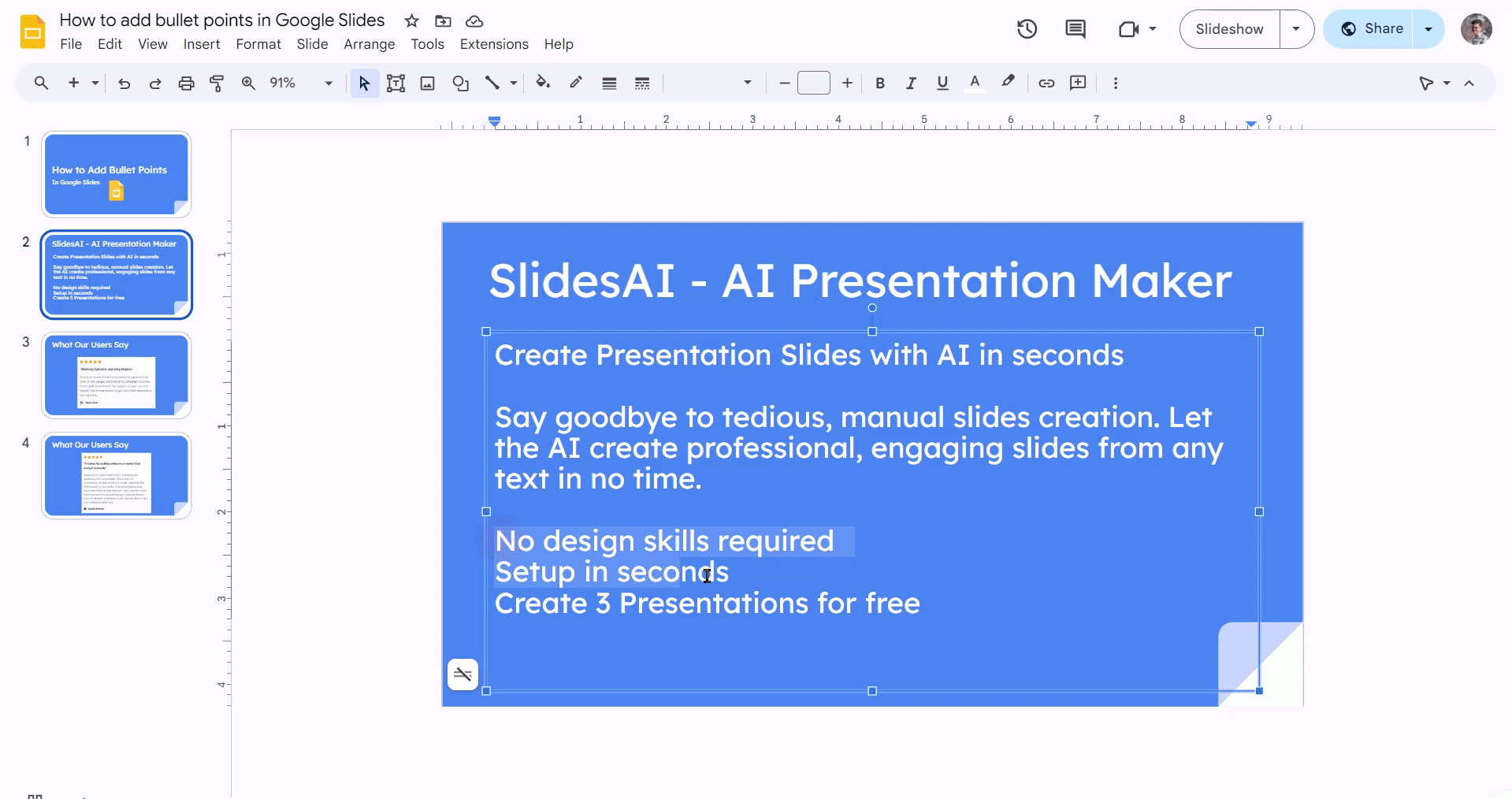The image size is (1512, 799).
Task: Insert a link
Action: click(1046, 83)
